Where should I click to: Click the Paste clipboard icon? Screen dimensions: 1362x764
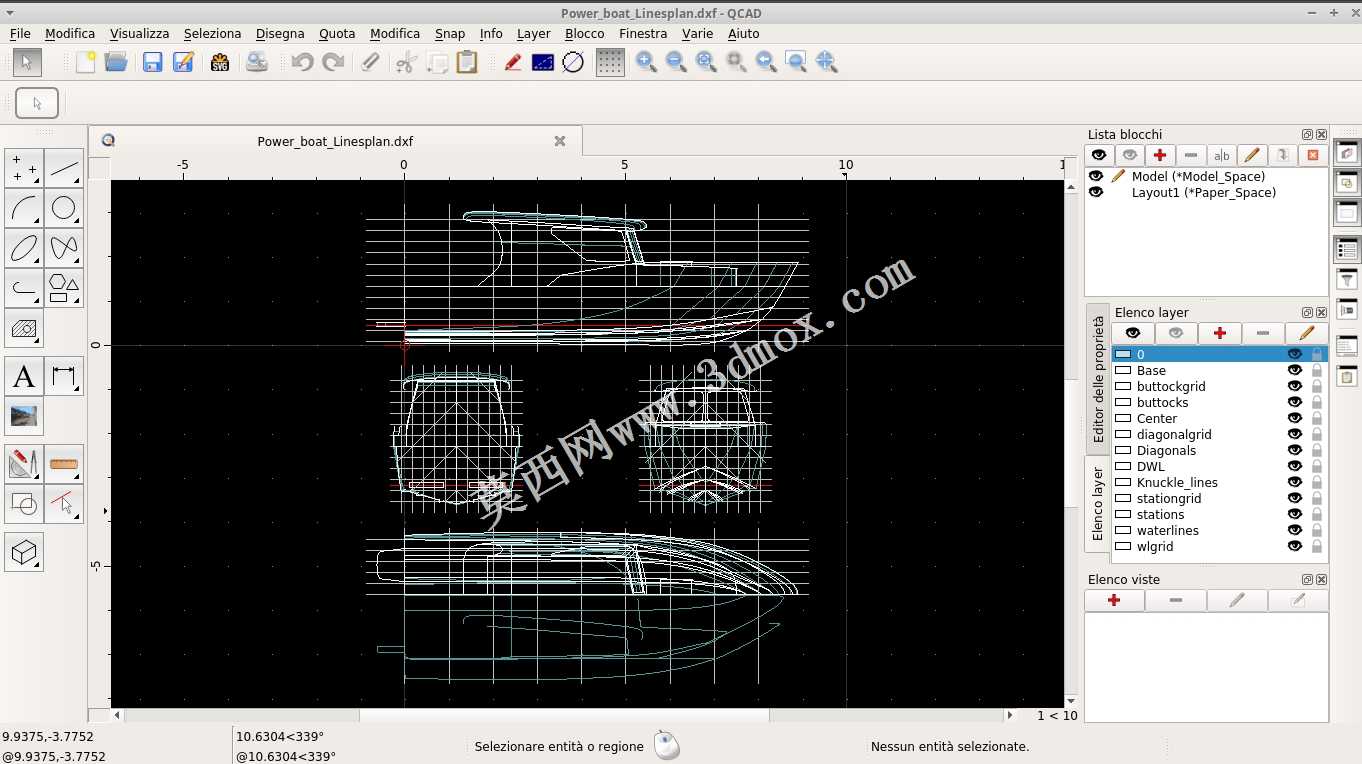pos(467,62)
